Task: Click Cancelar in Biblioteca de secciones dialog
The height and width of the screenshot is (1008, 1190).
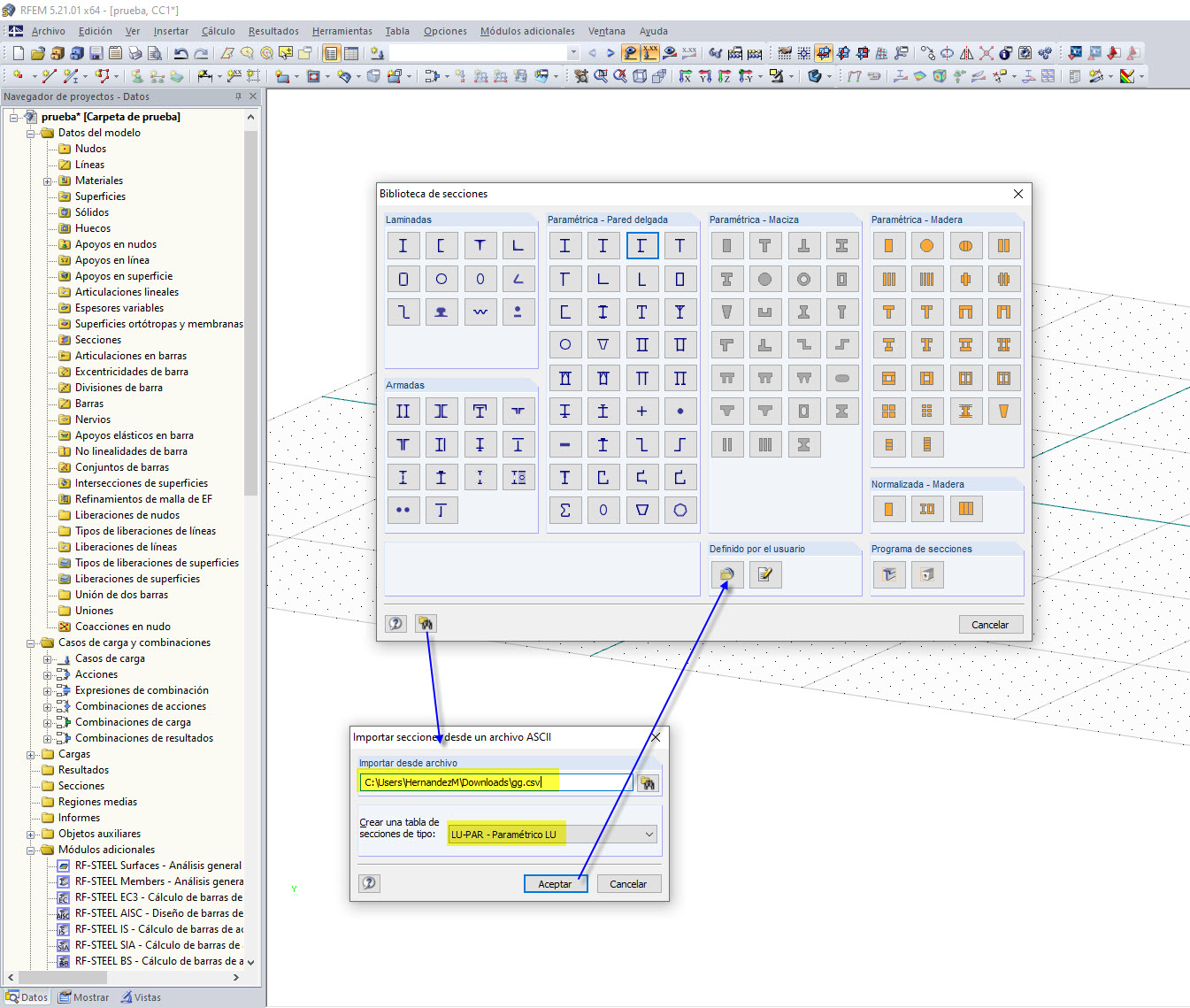Action: click(990, 625)
